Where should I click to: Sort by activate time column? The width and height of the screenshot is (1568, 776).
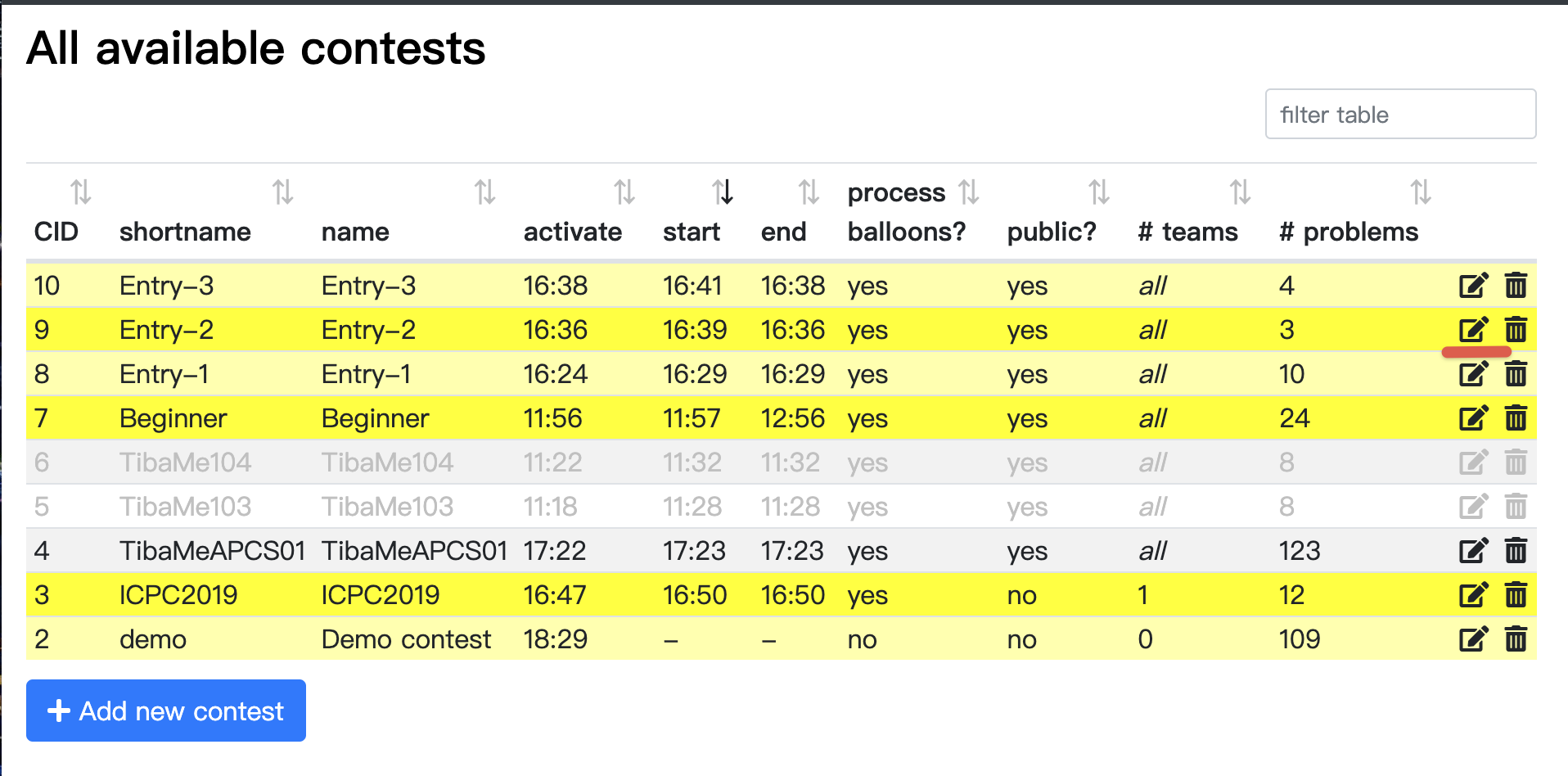click(x=624, y=192)
